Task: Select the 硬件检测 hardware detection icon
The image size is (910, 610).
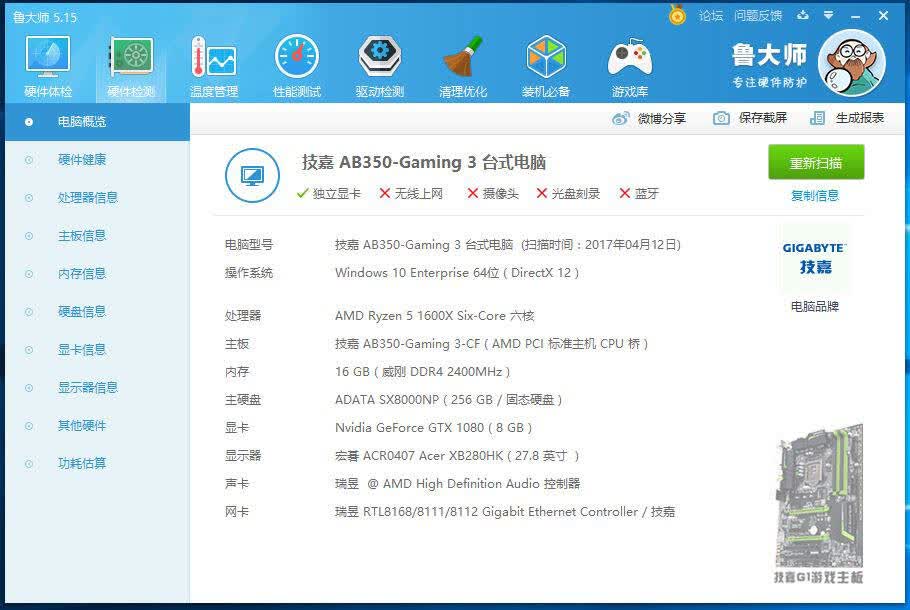Action: pos(131,66)
